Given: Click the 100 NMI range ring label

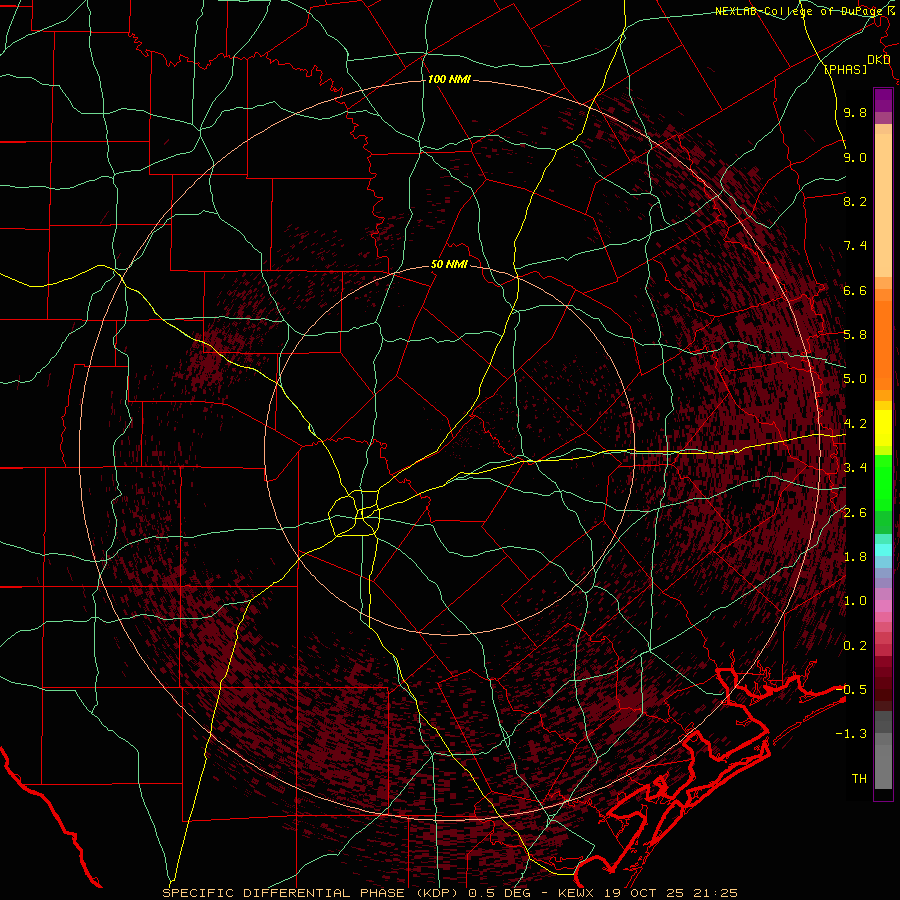Looking at the screenshot, I should (x=449, y=79).
